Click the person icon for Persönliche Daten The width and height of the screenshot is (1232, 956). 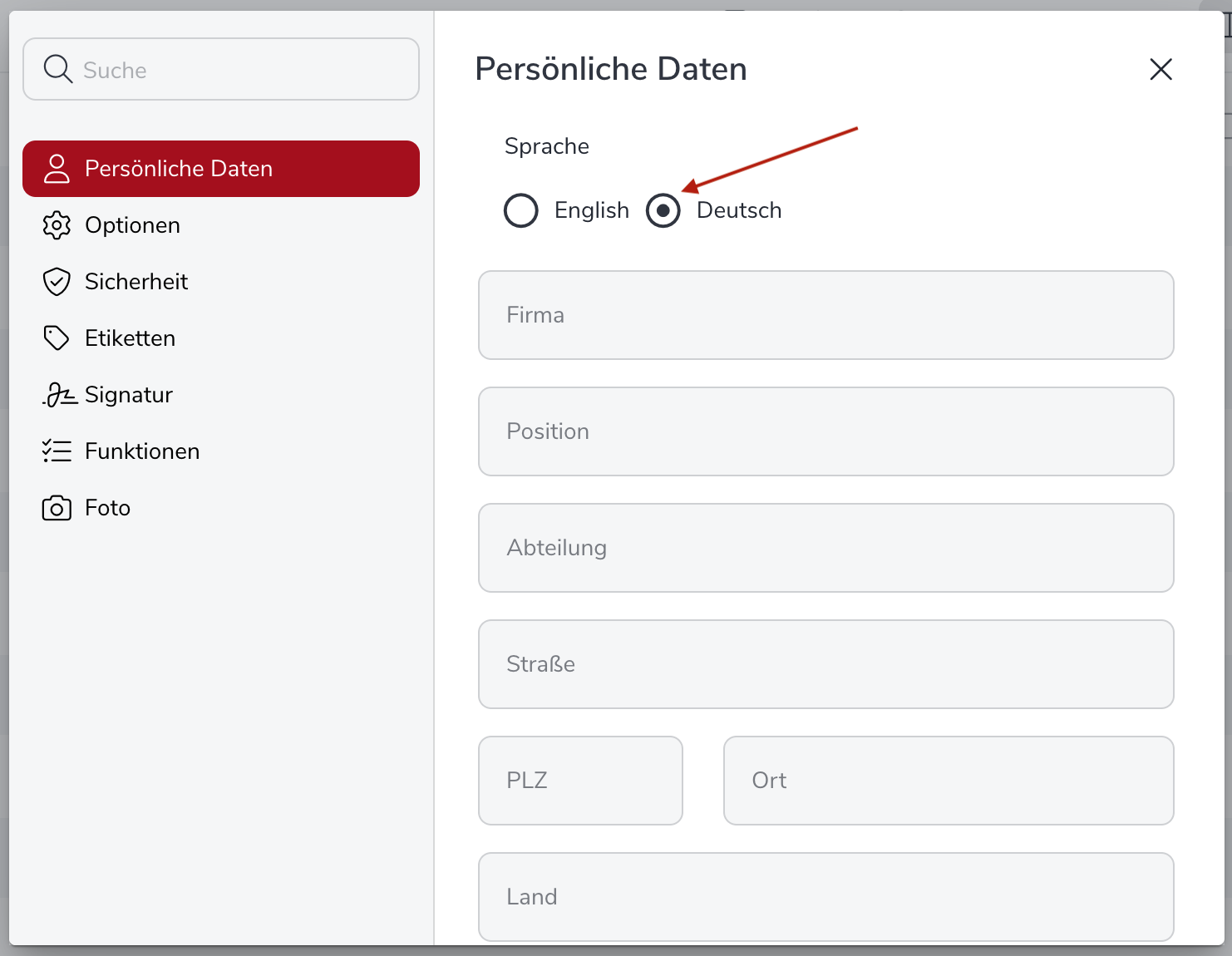tap(57, 169)
